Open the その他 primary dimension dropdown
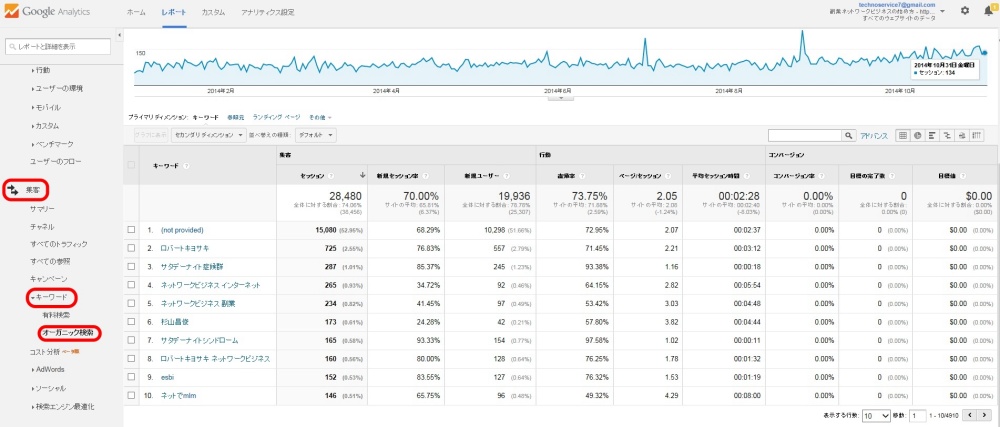This screenshot has height=427, width=1000. click(x=320, y=117)
